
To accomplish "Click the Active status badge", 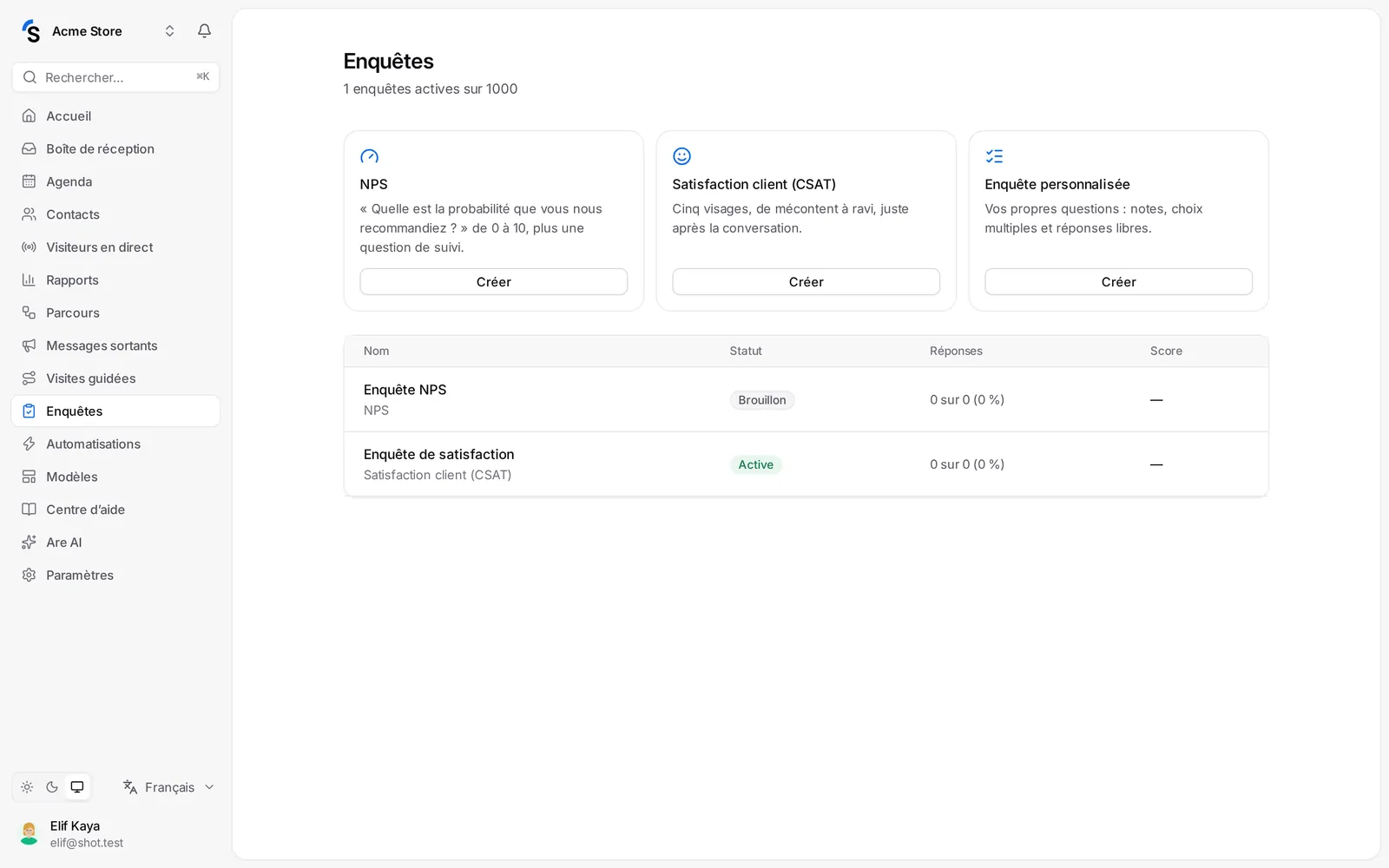I will [x=755, y=464].
